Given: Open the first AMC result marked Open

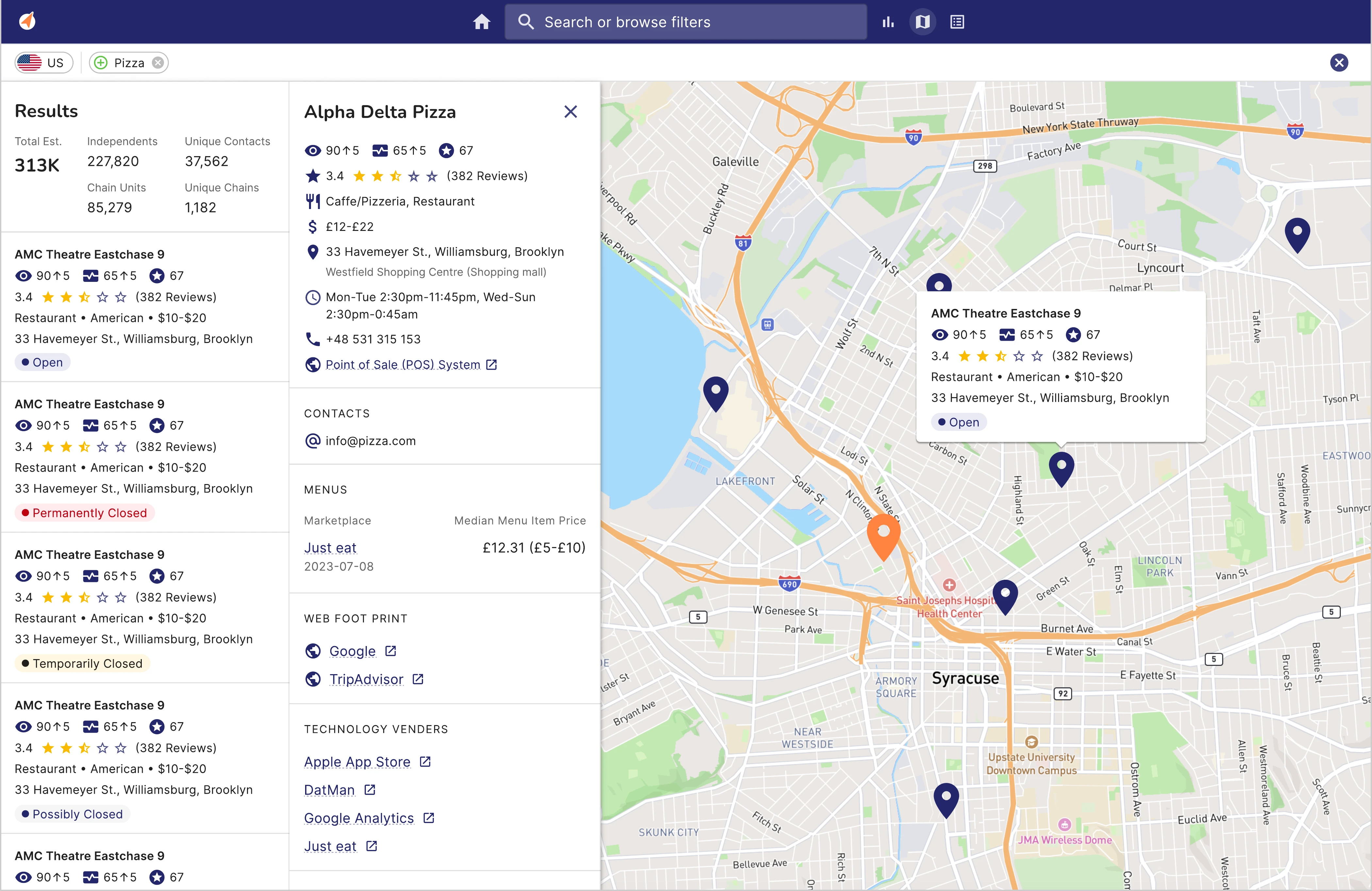Looking at the screenshot, I should click(145, 307).
